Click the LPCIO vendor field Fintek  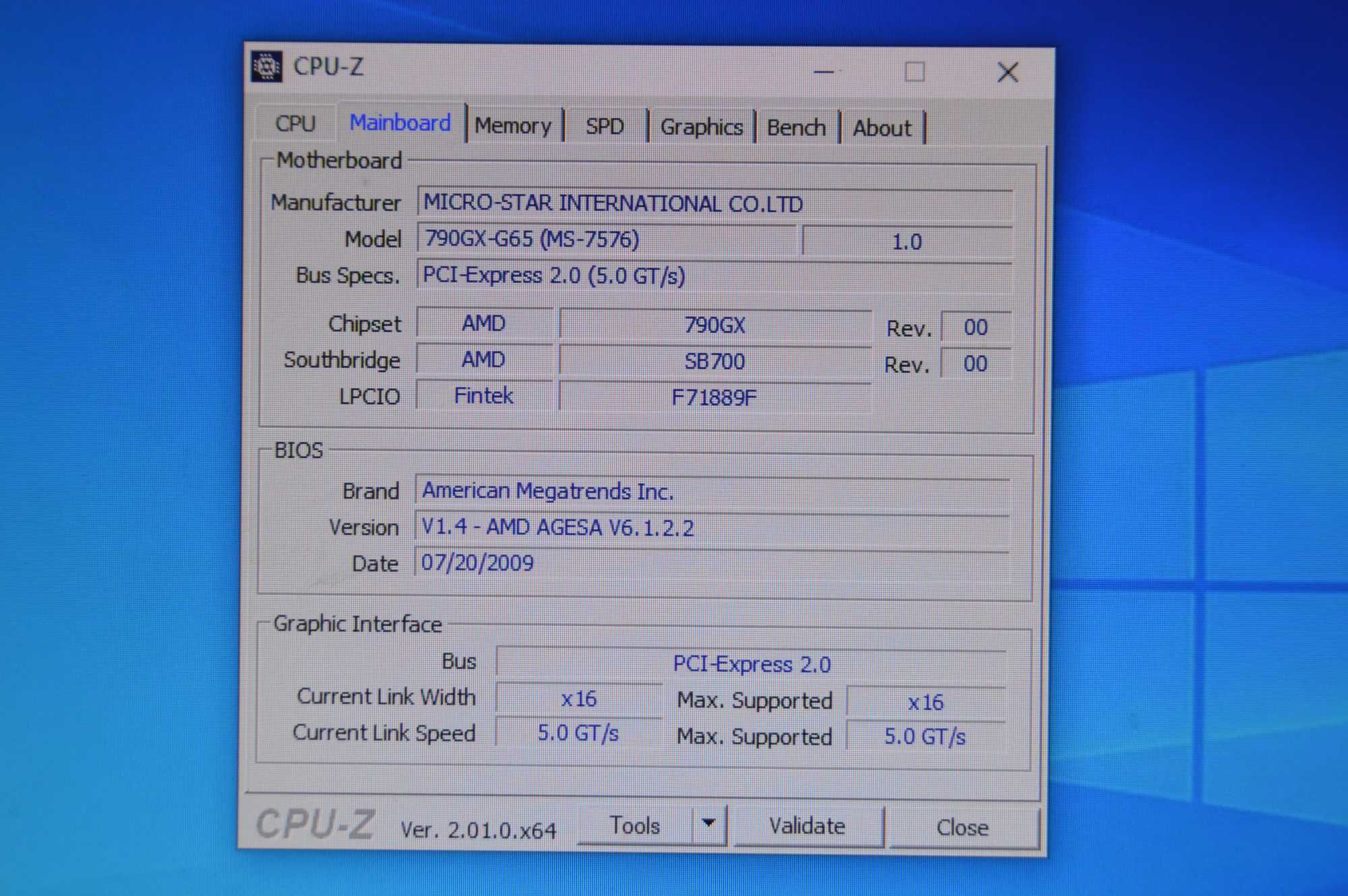484,395
